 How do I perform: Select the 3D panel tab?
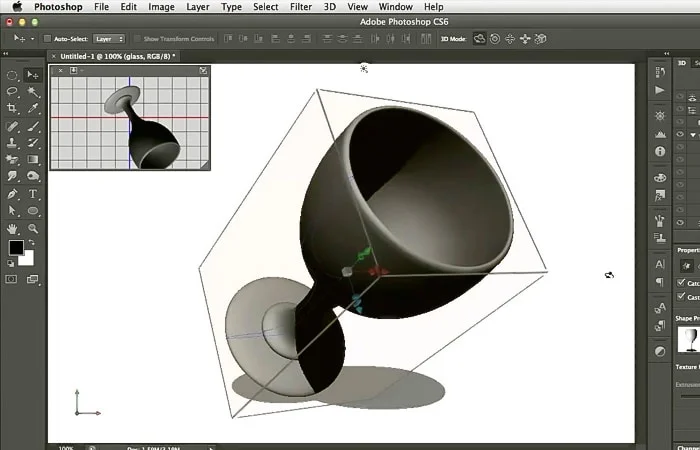tap(682, 63)
